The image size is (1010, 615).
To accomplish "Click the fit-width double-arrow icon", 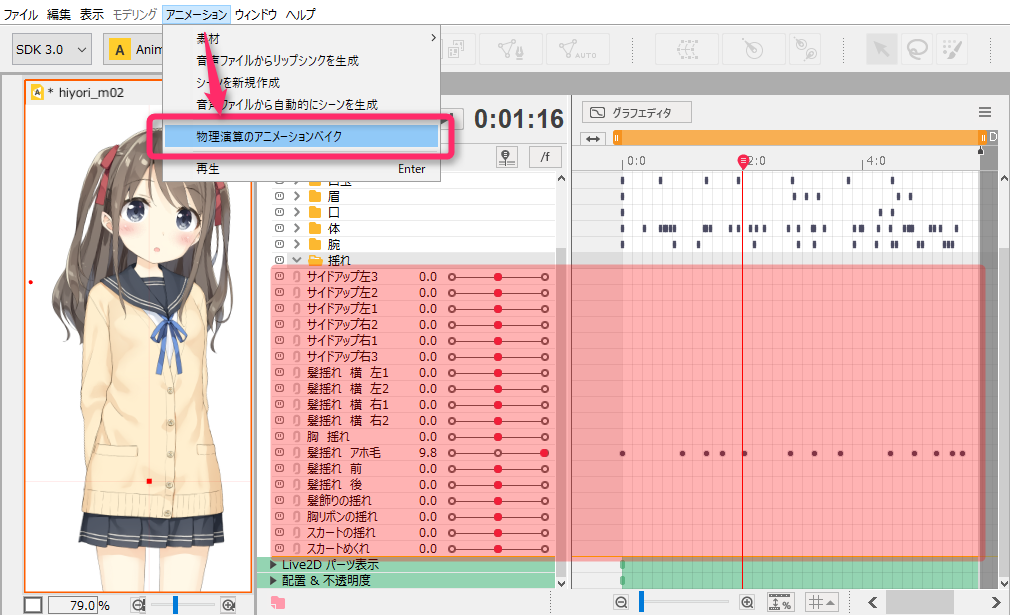I will [593, 138].
